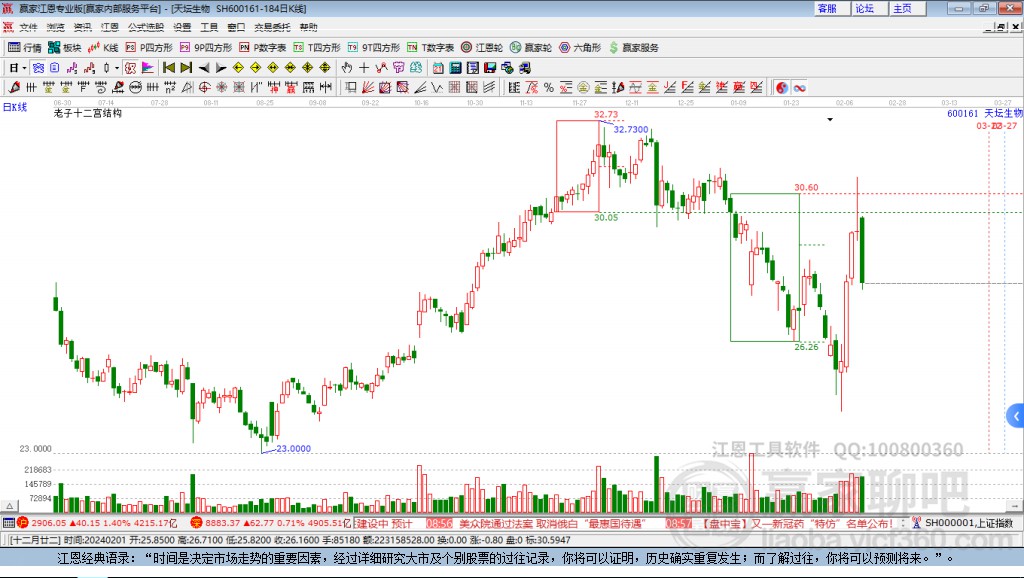Click the 32.7300 high price label
Screen dimensions: 1024x578
(631, 129)
